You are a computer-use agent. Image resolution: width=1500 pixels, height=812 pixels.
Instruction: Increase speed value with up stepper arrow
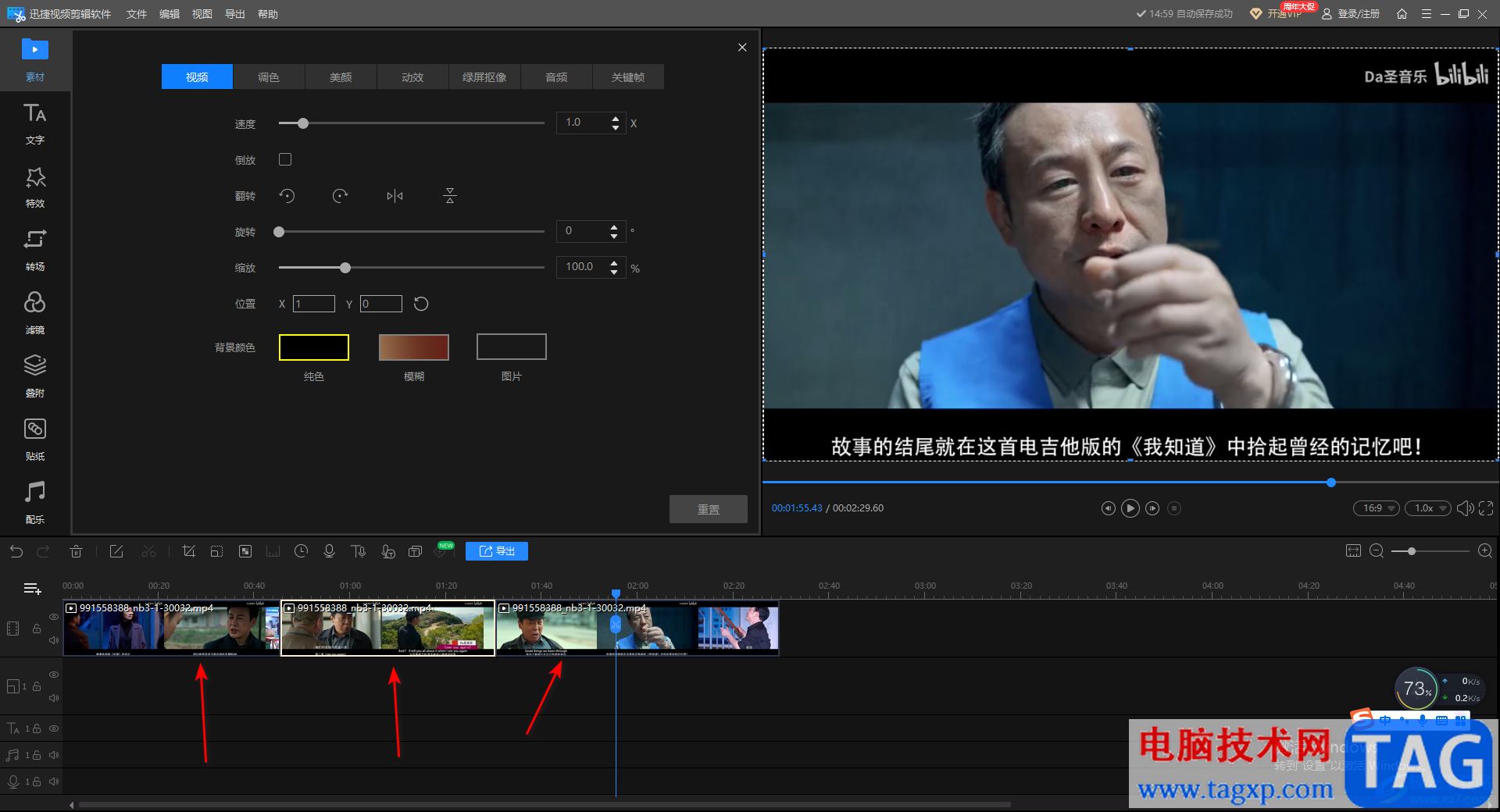point(615,119)
